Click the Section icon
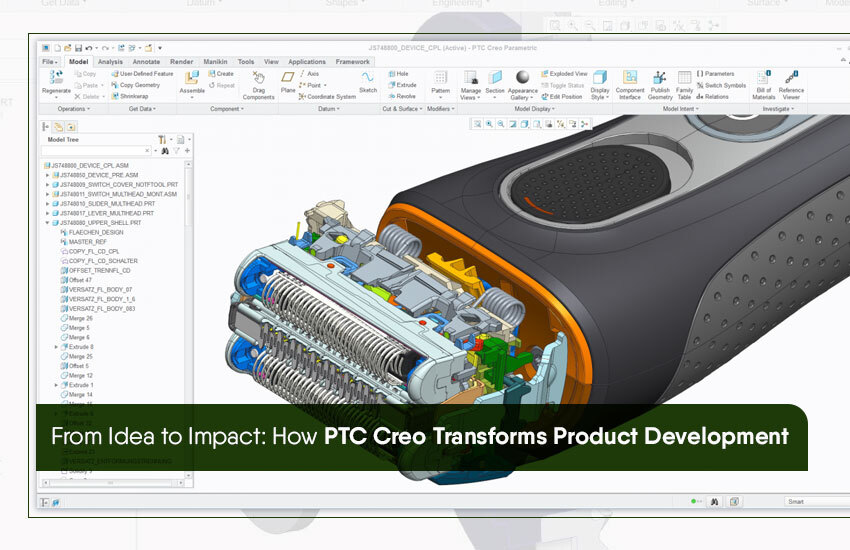This screenshot has height=550, width=850. tap(494, 77)
